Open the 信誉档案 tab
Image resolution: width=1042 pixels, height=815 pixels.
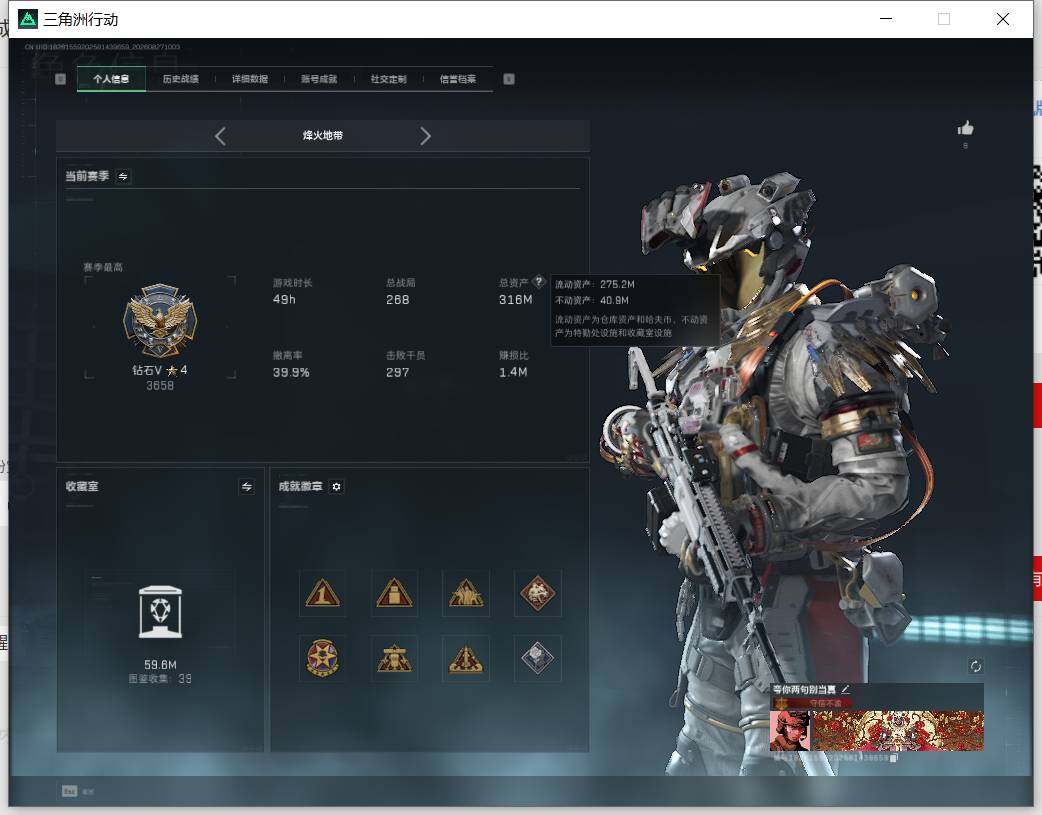click(x=458, y=79)
